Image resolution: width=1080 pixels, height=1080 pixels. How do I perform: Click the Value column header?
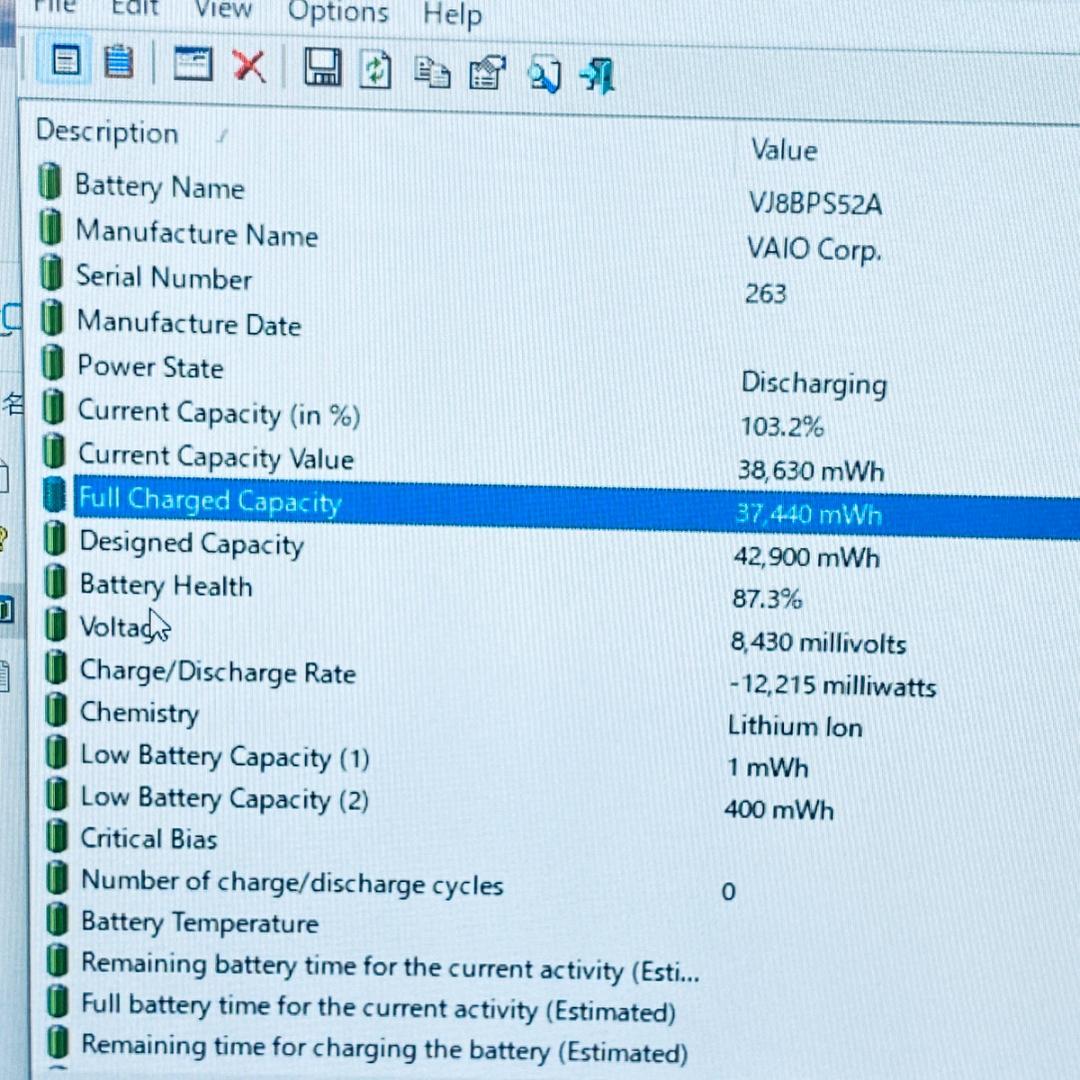pyautogui.click(x=783, y=149)
